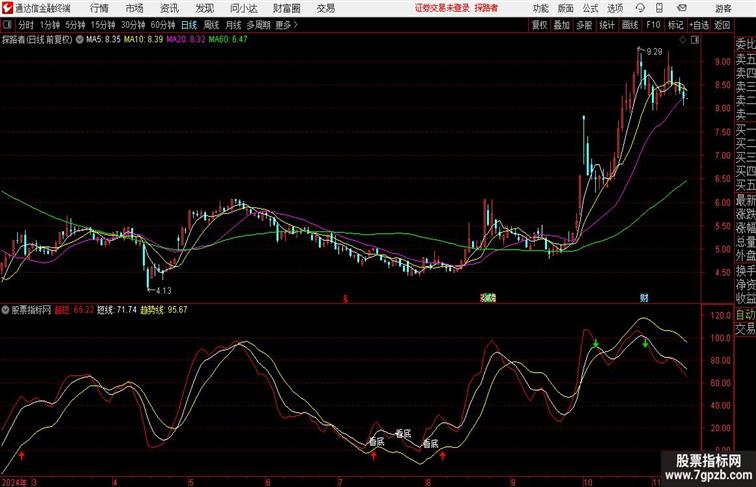Click the red up arrow signal near March
Screen dimensions: 756x487
point(21,456)
